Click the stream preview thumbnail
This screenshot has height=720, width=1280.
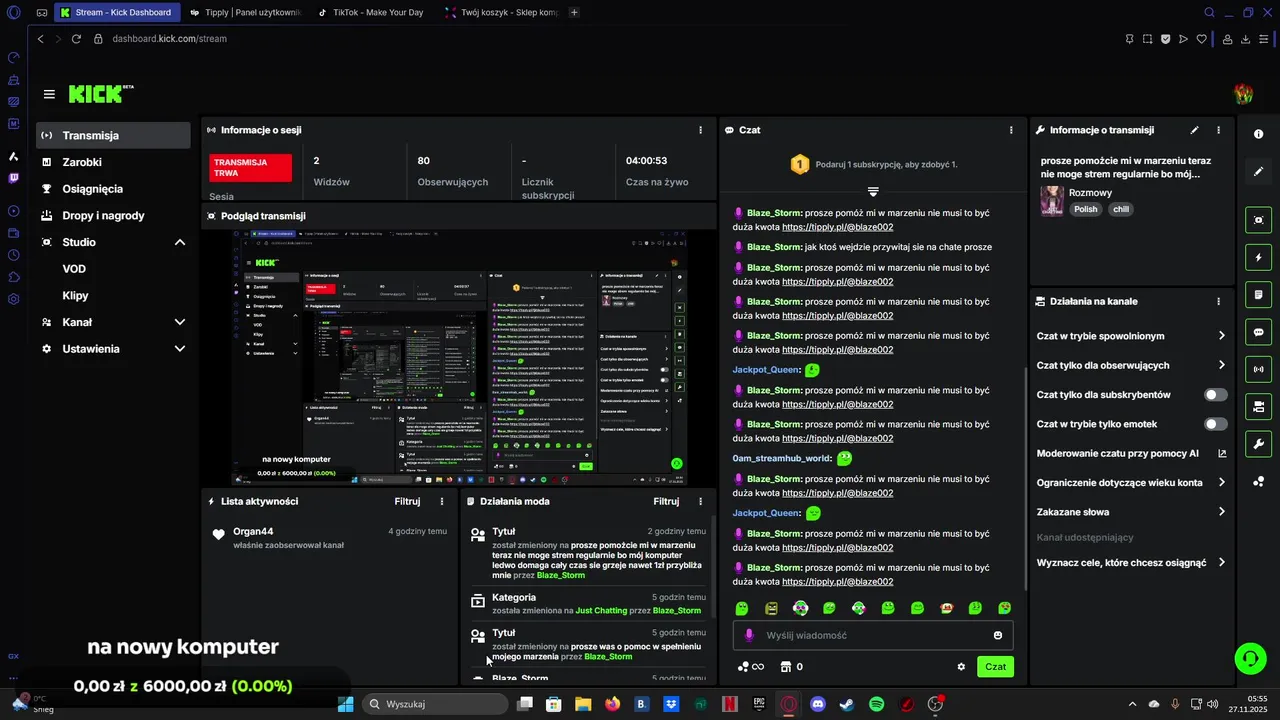460,357
